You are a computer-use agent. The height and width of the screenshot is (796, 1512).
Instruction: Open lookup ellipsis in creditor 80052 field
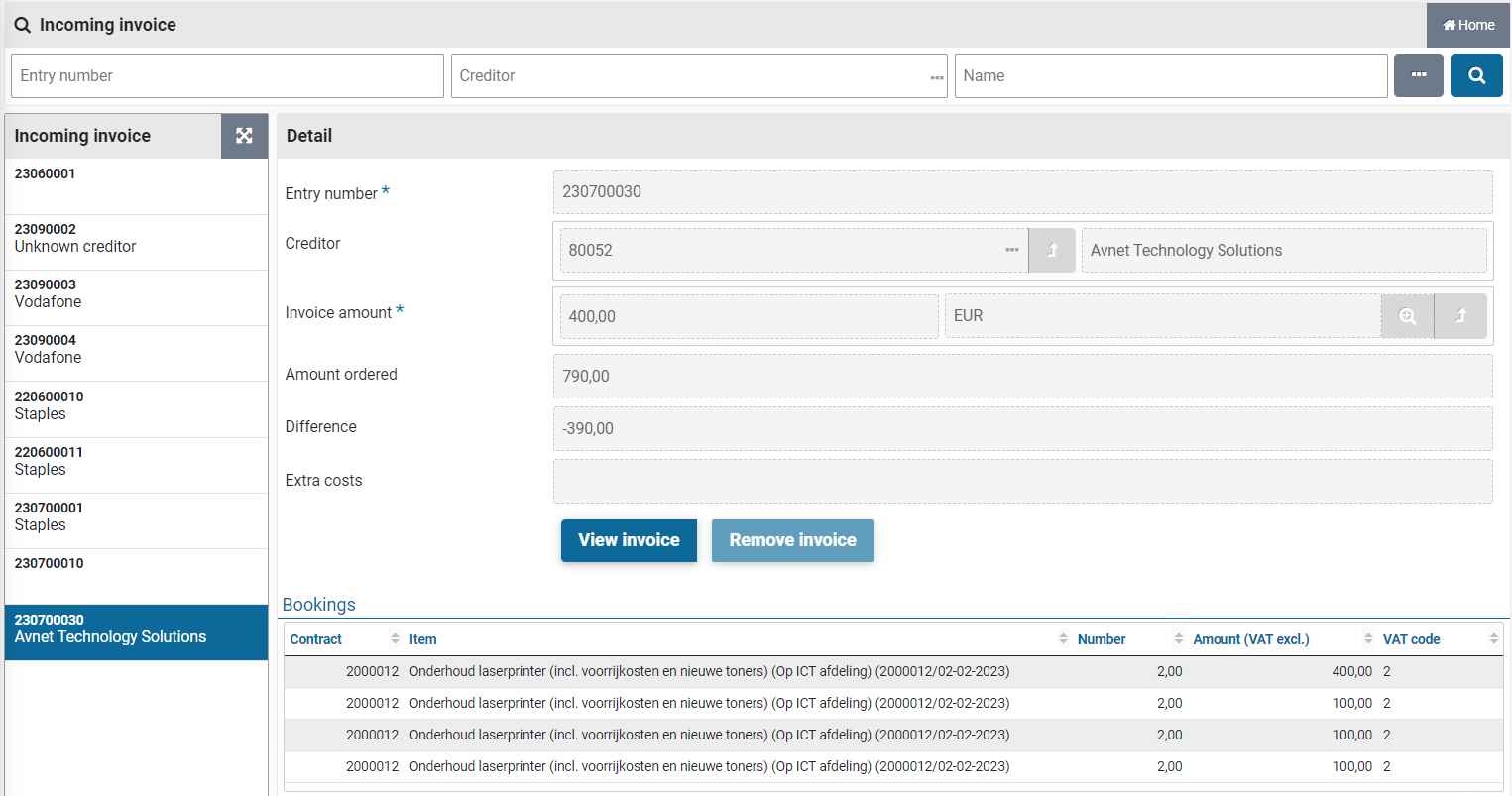click(x=1011, y=250)
